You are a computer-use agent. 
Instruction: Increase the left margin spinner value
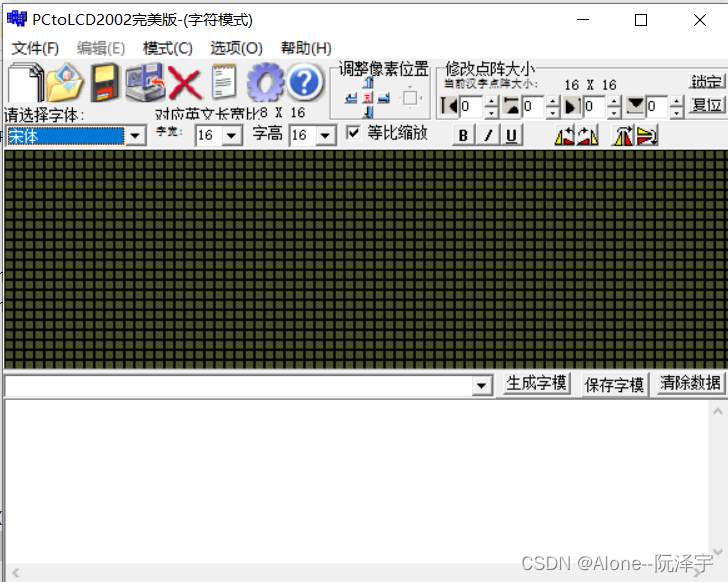coord(491,101)
